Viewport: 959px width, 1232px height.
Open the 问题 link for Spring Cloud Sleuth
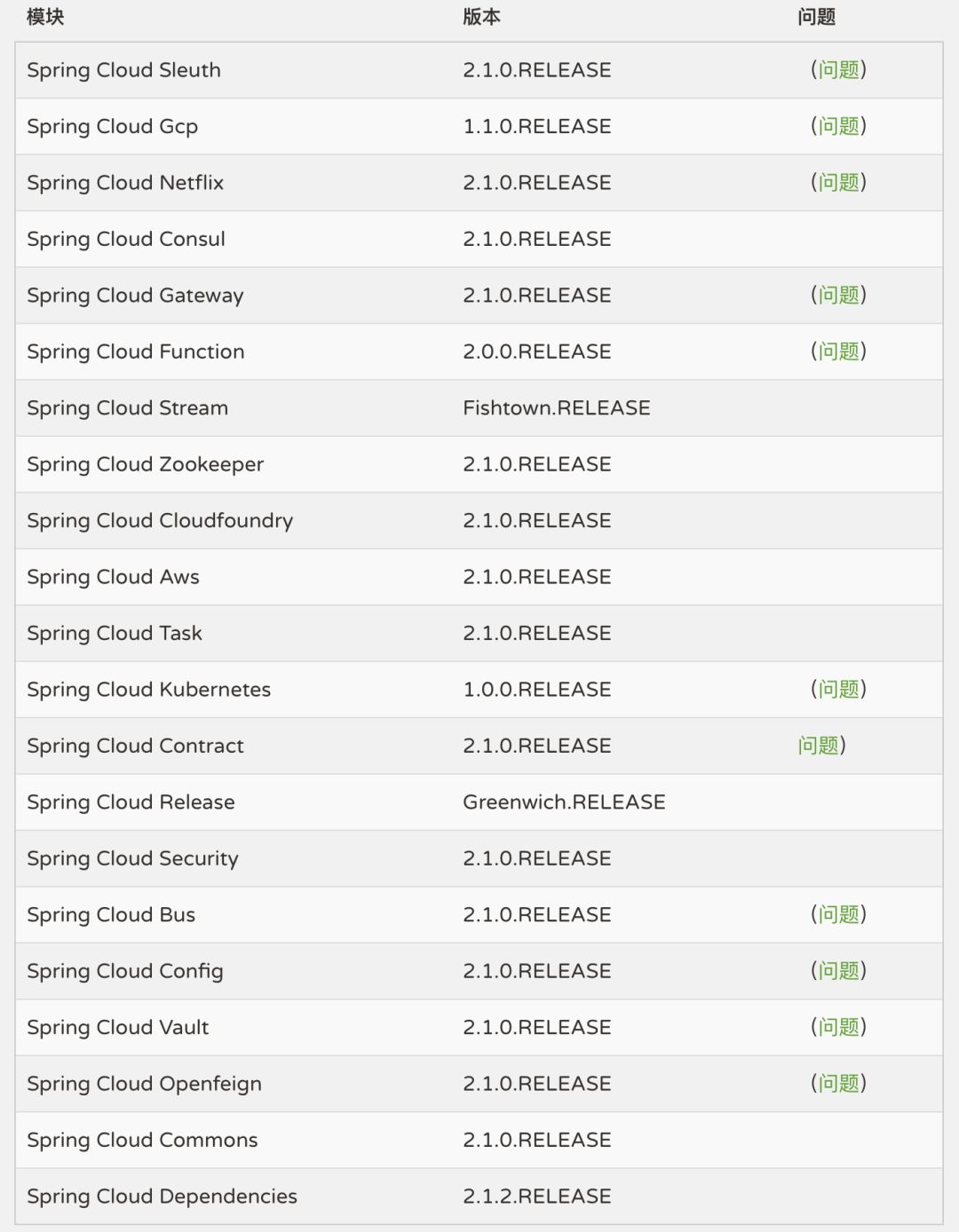point(839,70)
